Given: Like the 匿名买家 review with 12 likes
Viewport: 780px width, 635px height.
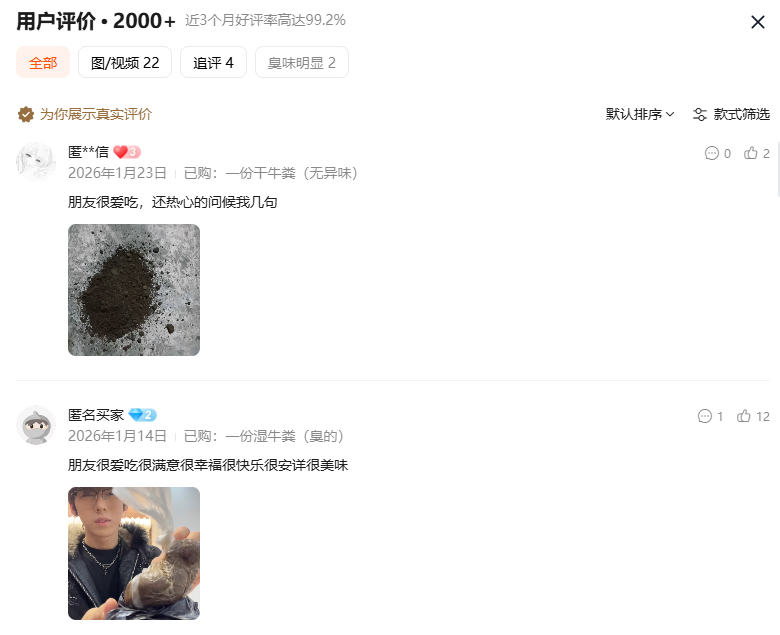Looking at the screenshot, I should coord(753,416).
